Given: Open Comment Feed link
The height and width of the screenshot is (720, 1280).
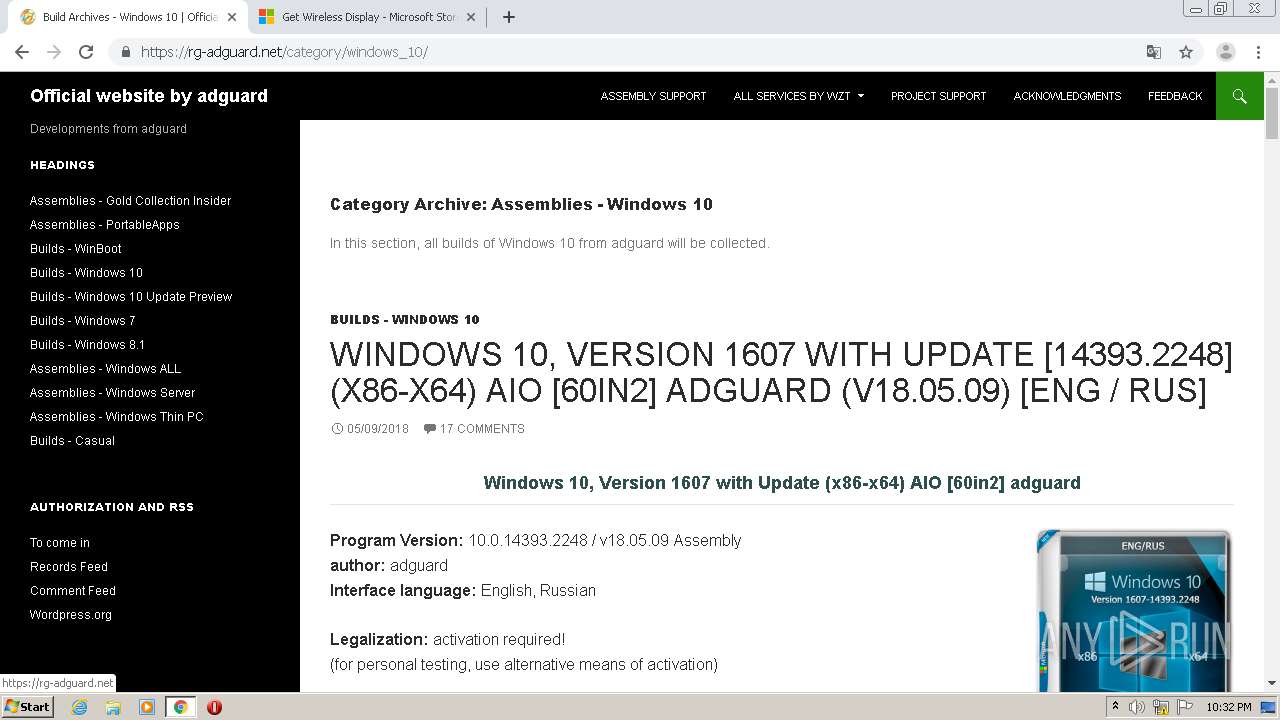Looking at the screenshot, I should pos(73,591).
